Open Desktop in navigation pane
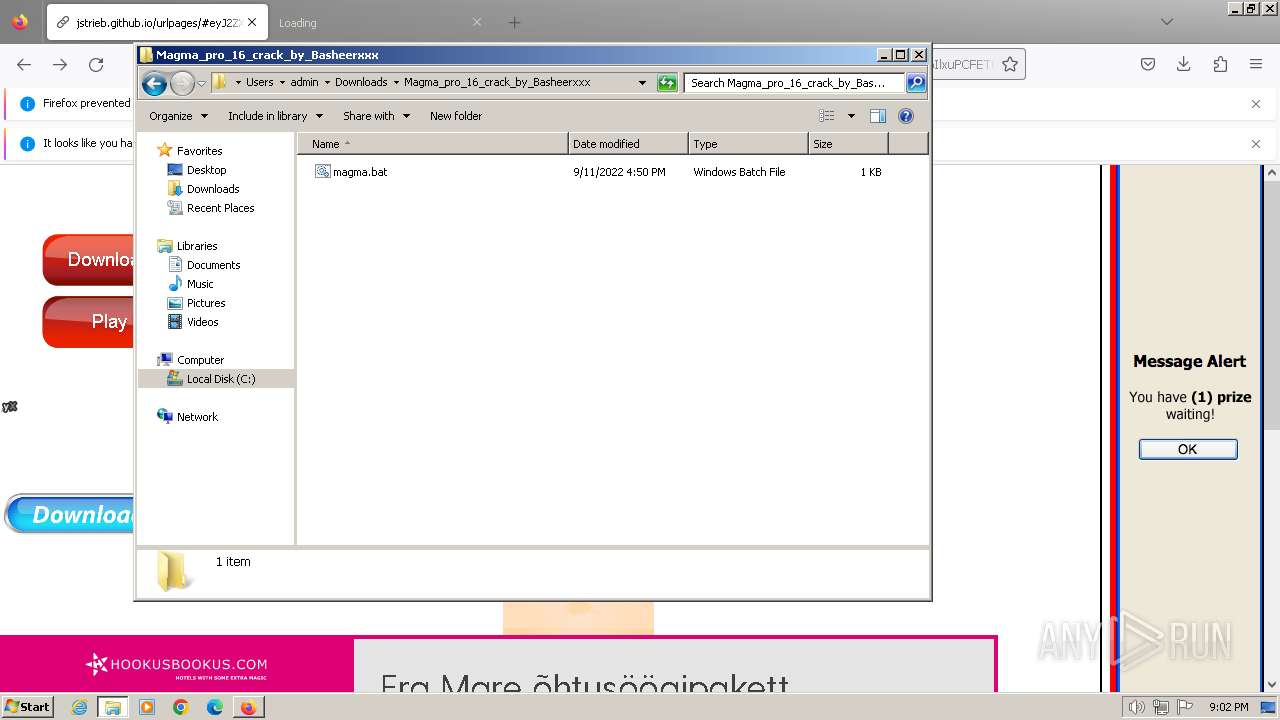The width and height of the screenshot is (1280, 720). 206,170
